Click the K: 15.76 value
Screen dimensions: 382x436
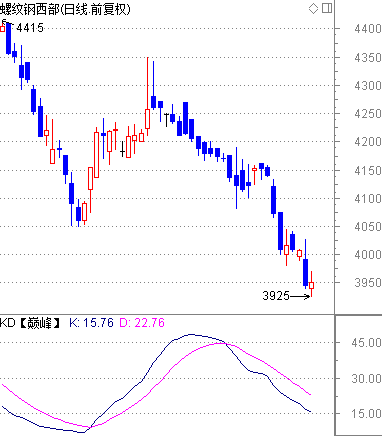[x=91, y=323]
